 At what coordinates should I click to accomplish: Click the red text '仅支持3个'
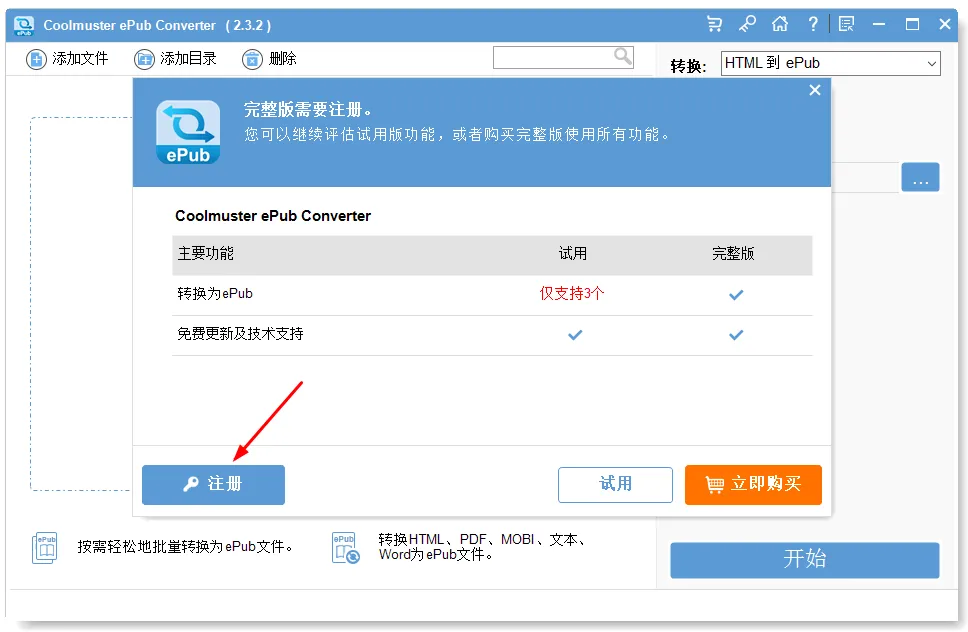(572, 294)
